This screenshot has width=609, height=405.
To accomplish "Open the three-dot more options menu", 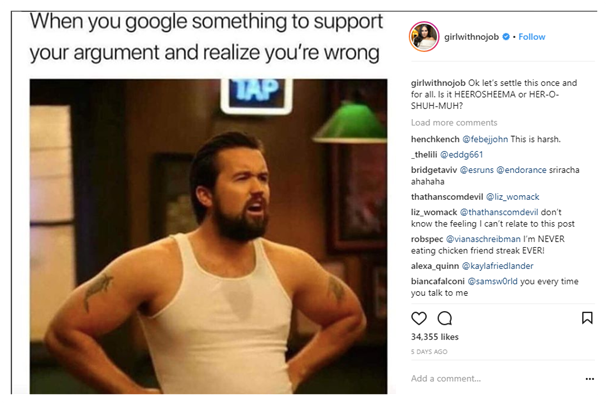I will [x=590, y=379].
